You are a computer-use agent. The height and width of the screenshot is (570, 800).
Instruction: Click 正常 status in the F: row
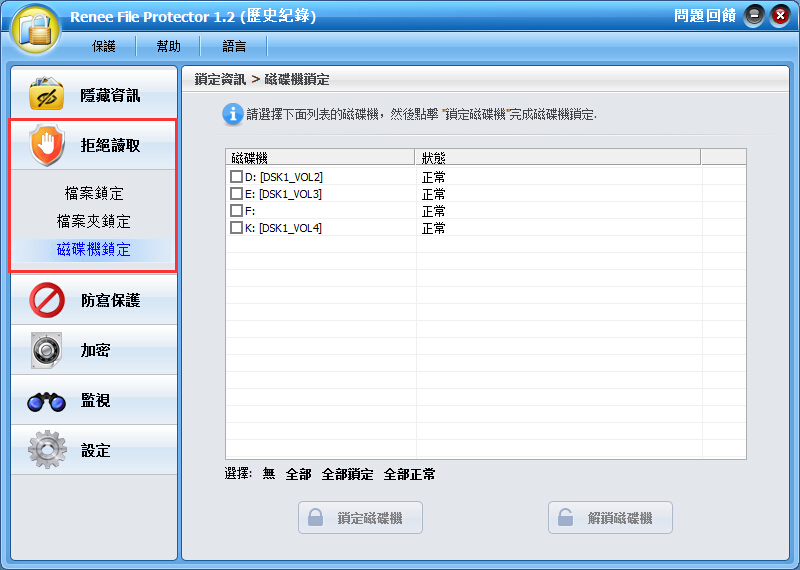434,211
